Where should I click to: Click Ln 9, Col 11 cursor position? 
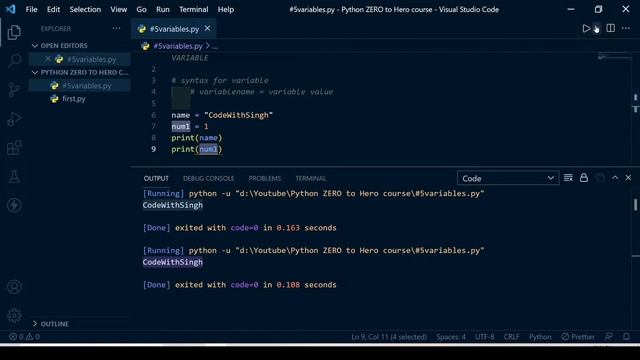(389, 337)
